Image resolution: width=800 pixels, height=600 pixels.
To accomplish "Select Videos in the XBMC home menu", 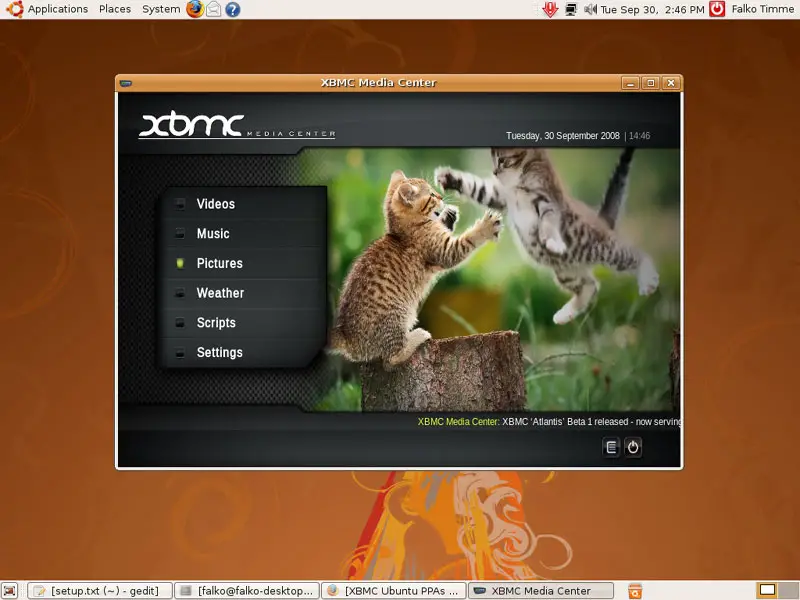I will point(245,204).
